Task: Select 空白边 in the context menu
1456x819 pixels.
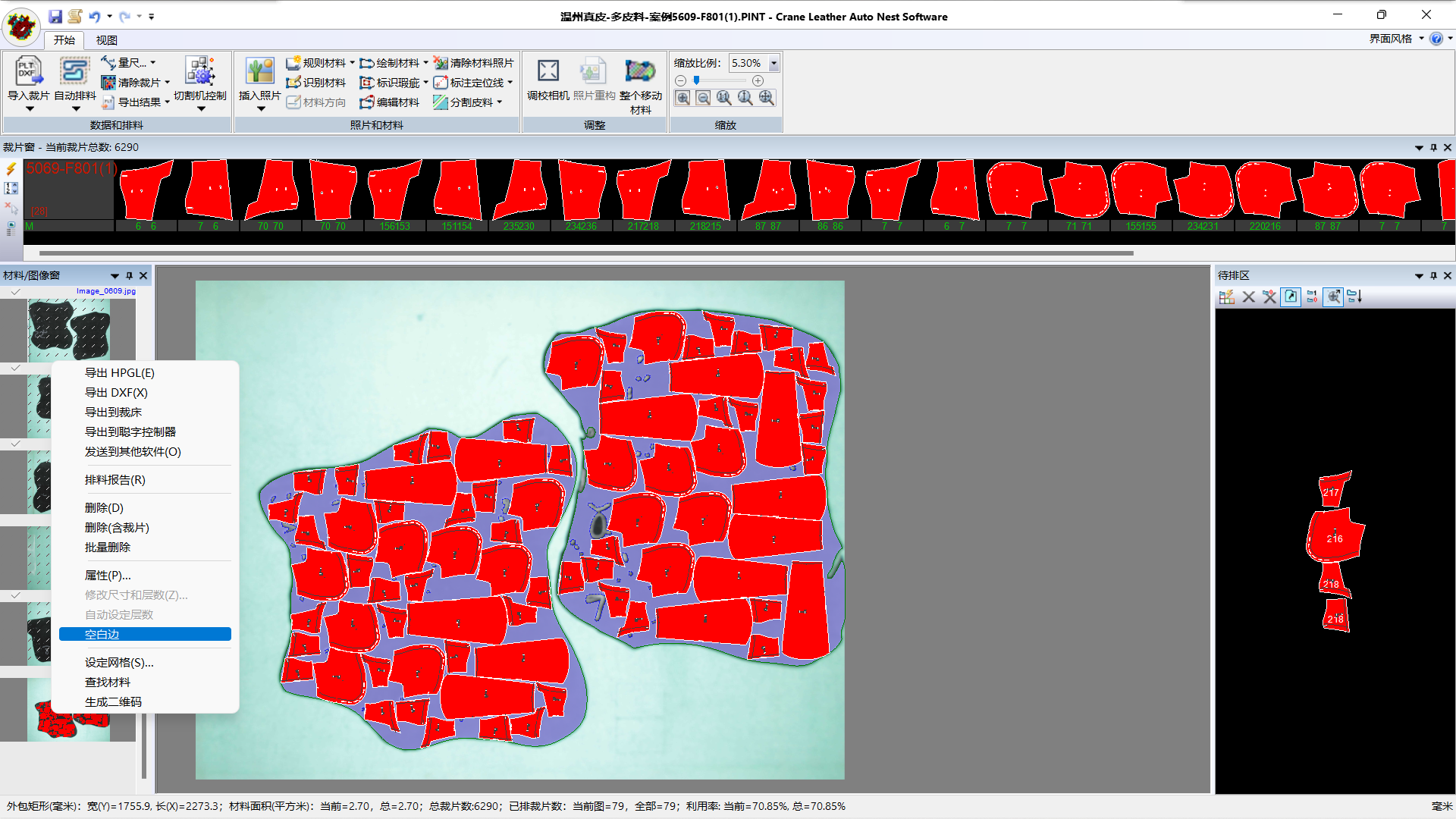Action: pos(145,634)
